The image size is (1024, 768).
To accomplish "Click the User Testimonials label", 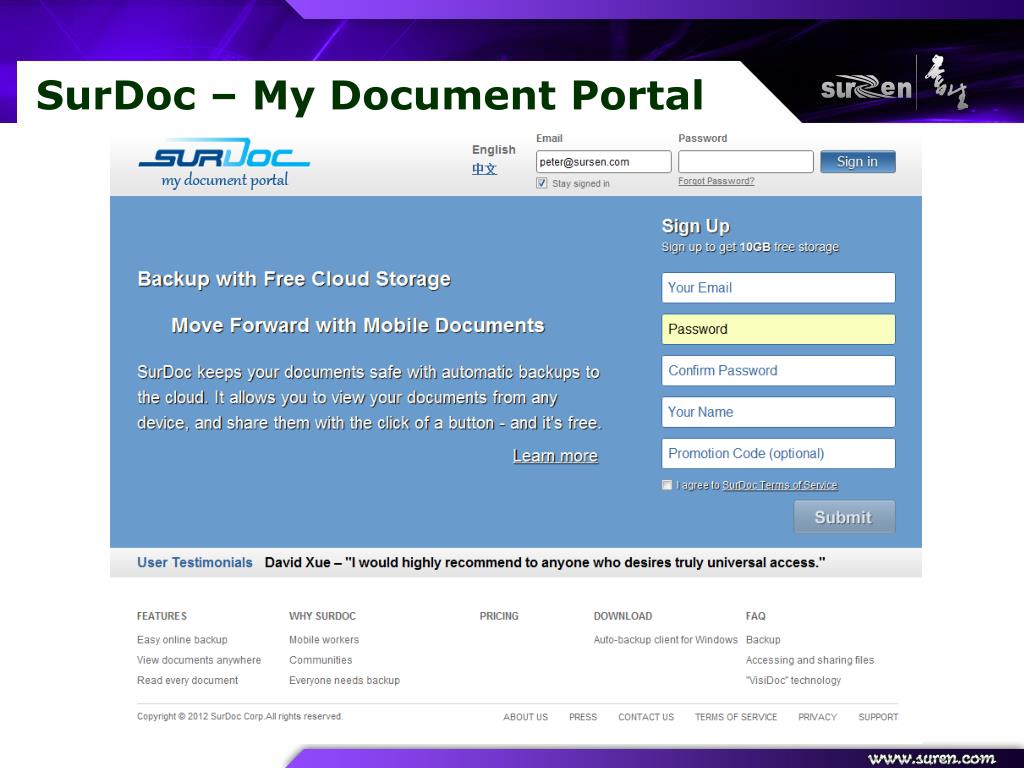I will tap(195, 562).
